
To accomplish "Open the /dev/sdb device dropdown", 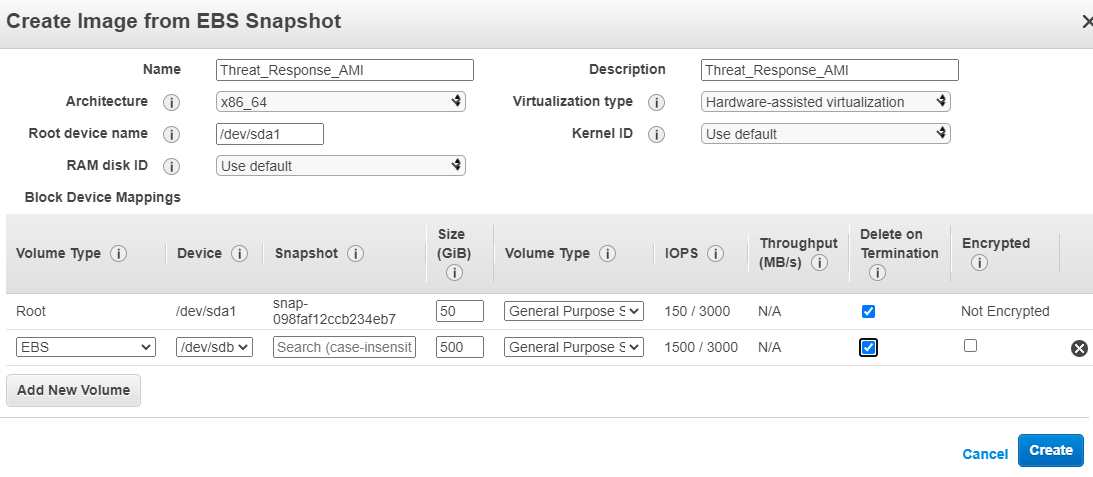I will click(214, 347).
